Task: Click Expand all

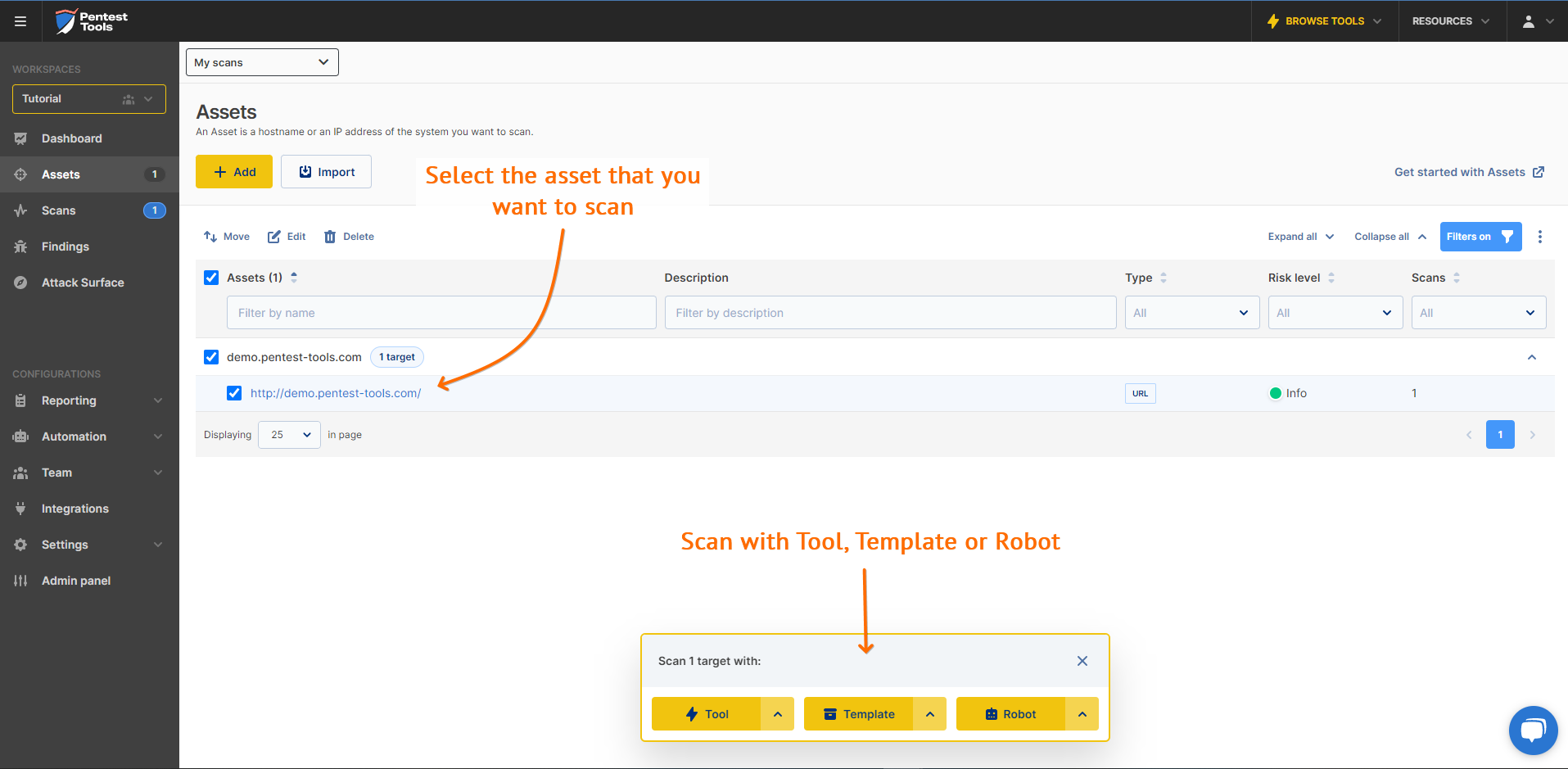Action: 1301,237
